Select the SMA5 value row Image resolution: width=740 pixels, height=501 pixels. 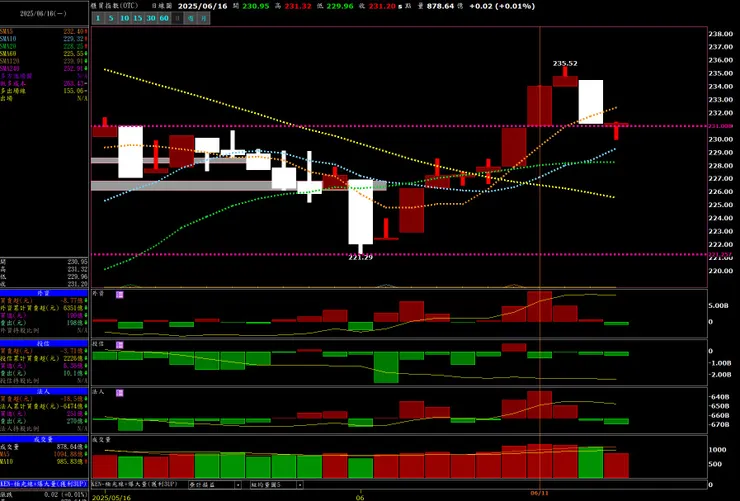(44, 32)
